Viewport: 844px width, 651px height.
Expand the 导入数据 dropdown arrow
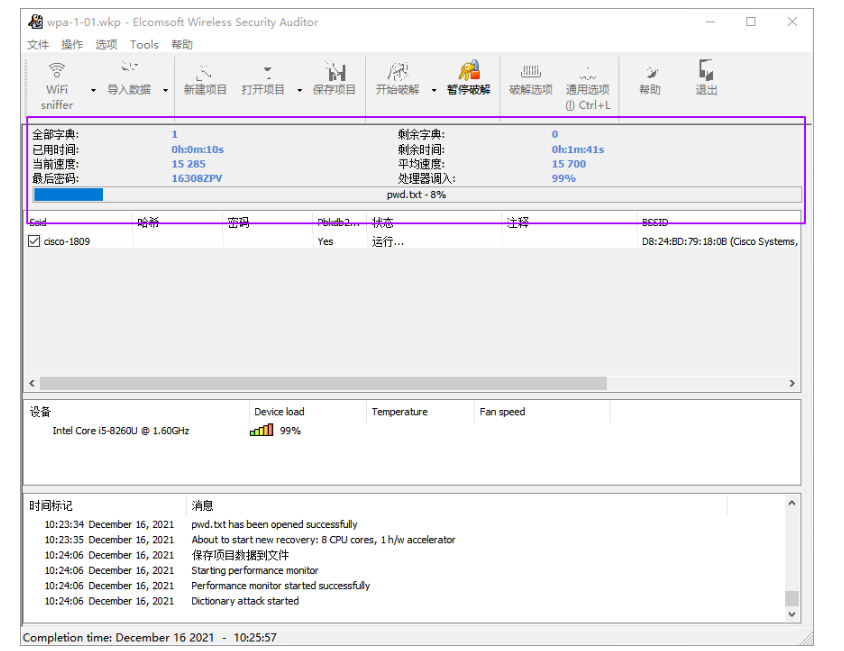pos(165,90)
